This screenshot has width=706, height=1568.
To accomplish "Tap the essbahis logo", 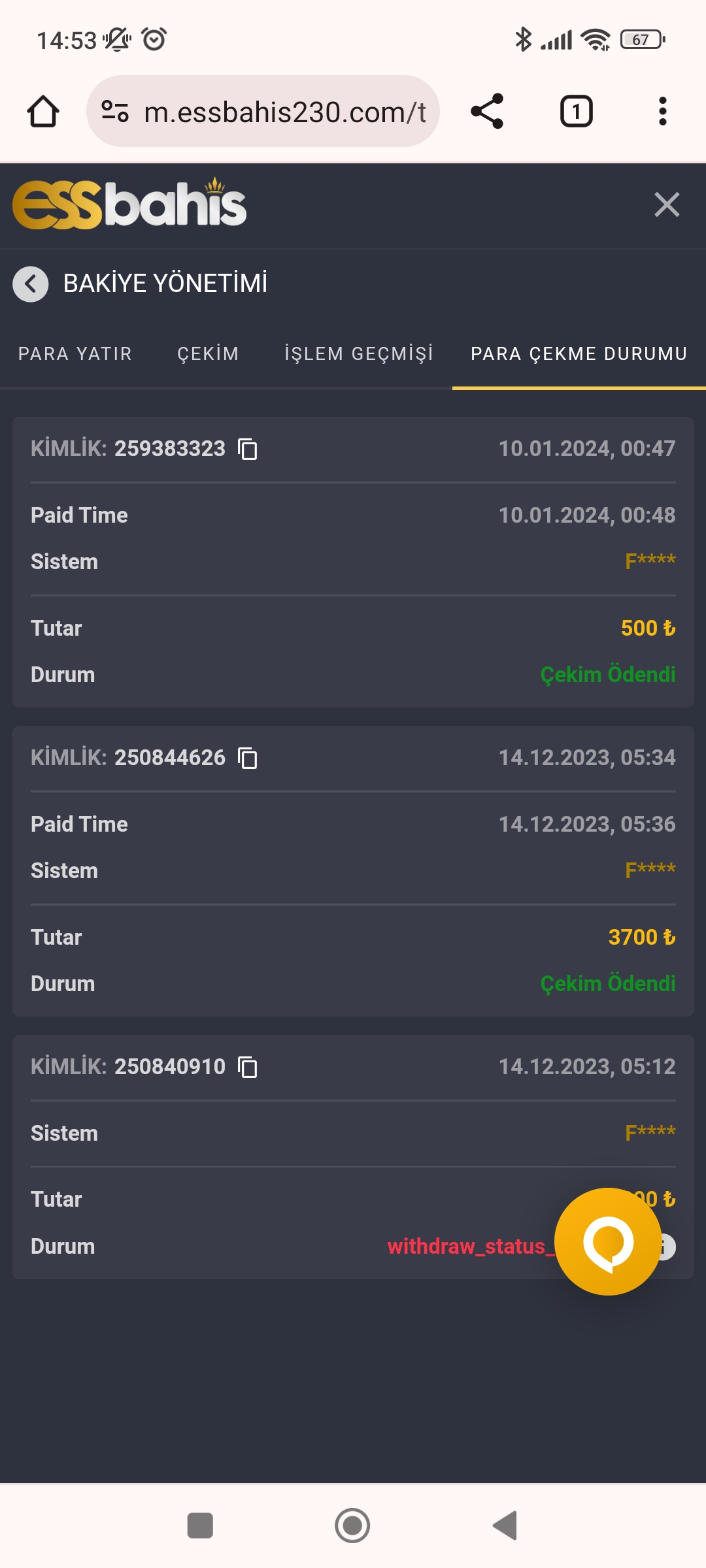I will pyautogui.click(x=129, y=204).
